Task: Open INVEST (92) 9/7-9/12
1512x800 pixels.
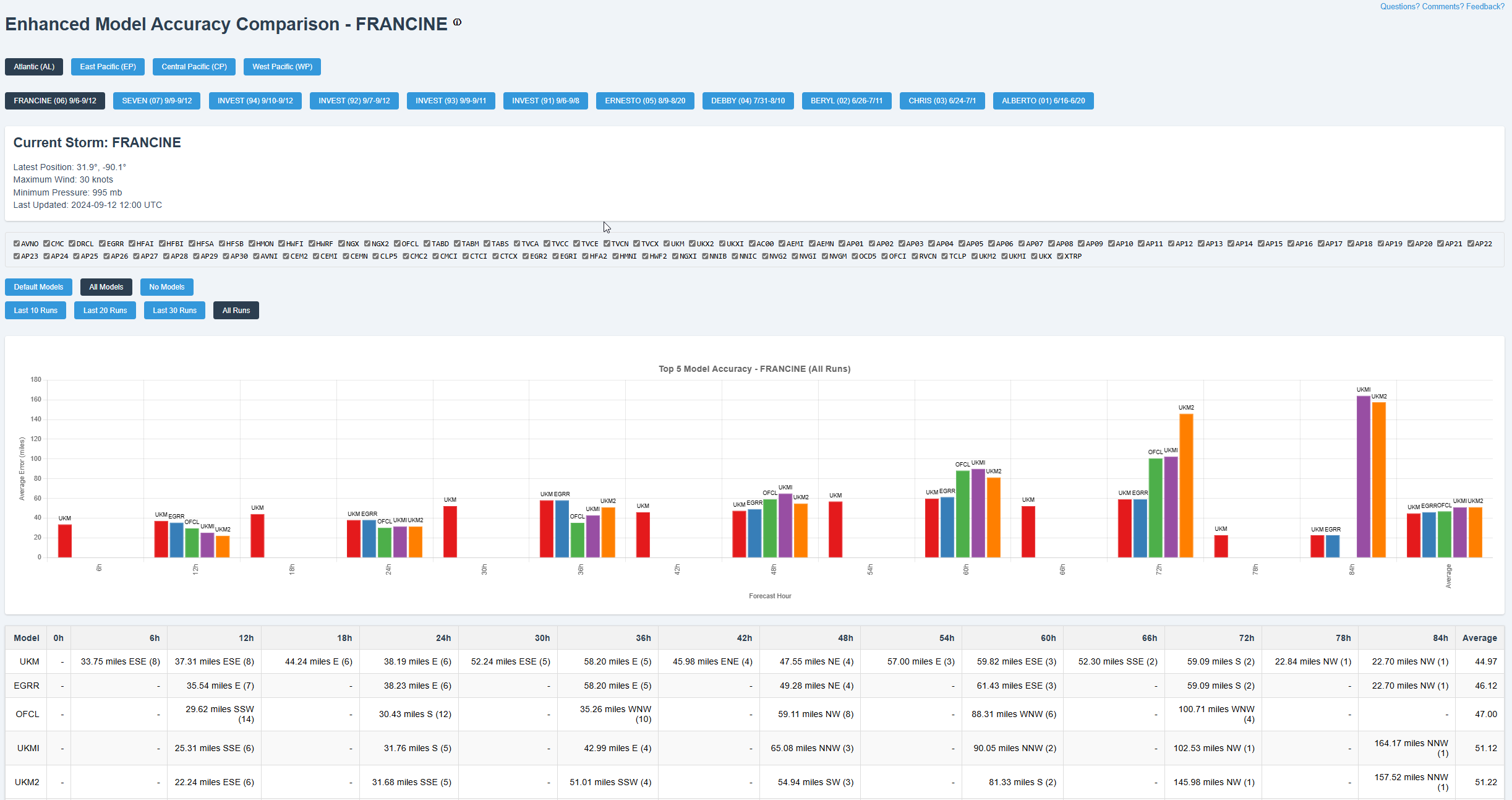Action: click(x=354, y=101)
